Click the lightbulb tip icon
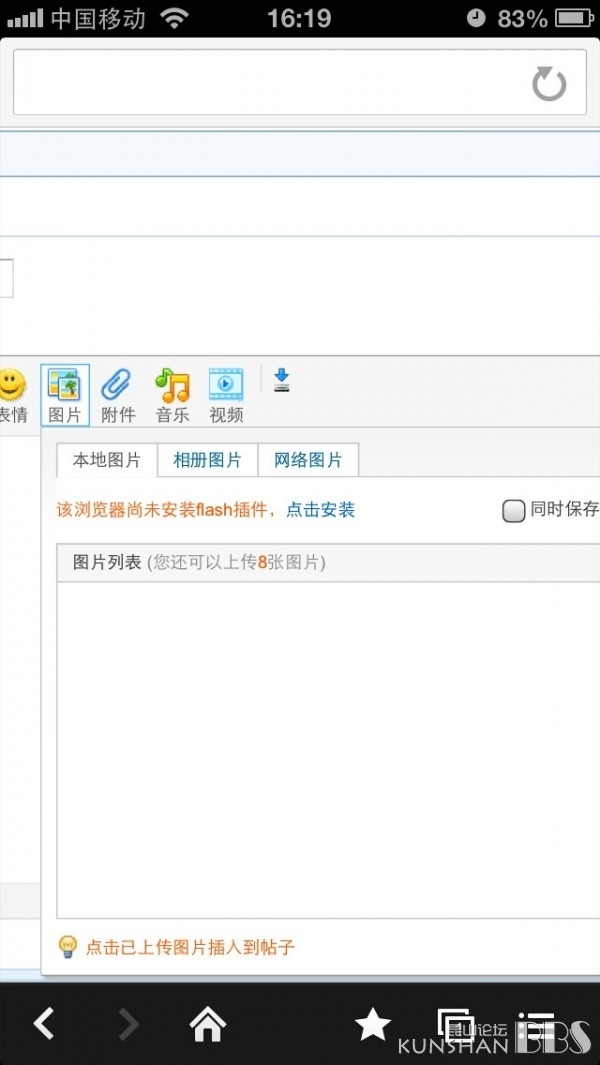 tap(67, 946)
